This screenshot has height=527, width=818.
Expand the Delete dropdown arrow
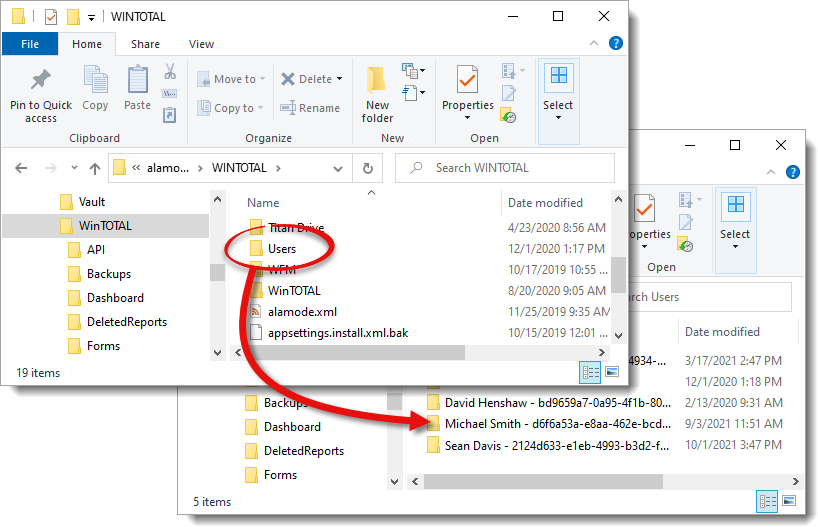pyautogui.click(x=340, y=79)
